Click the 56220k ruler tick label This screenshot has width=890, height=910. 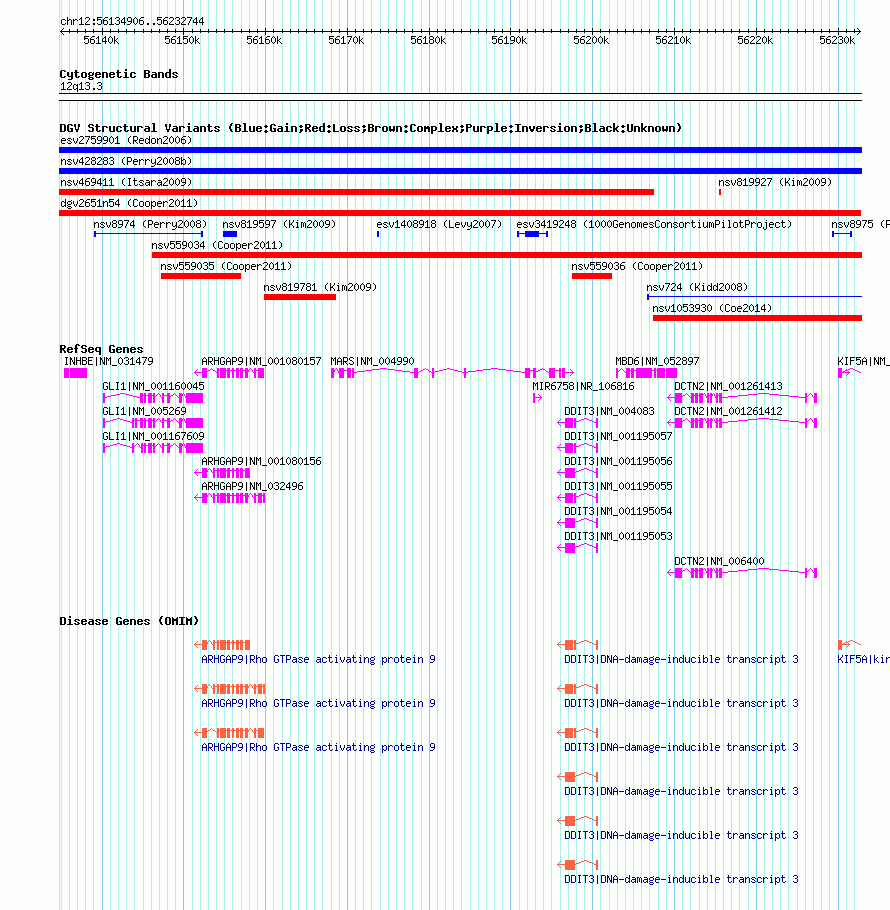point(755,41)
